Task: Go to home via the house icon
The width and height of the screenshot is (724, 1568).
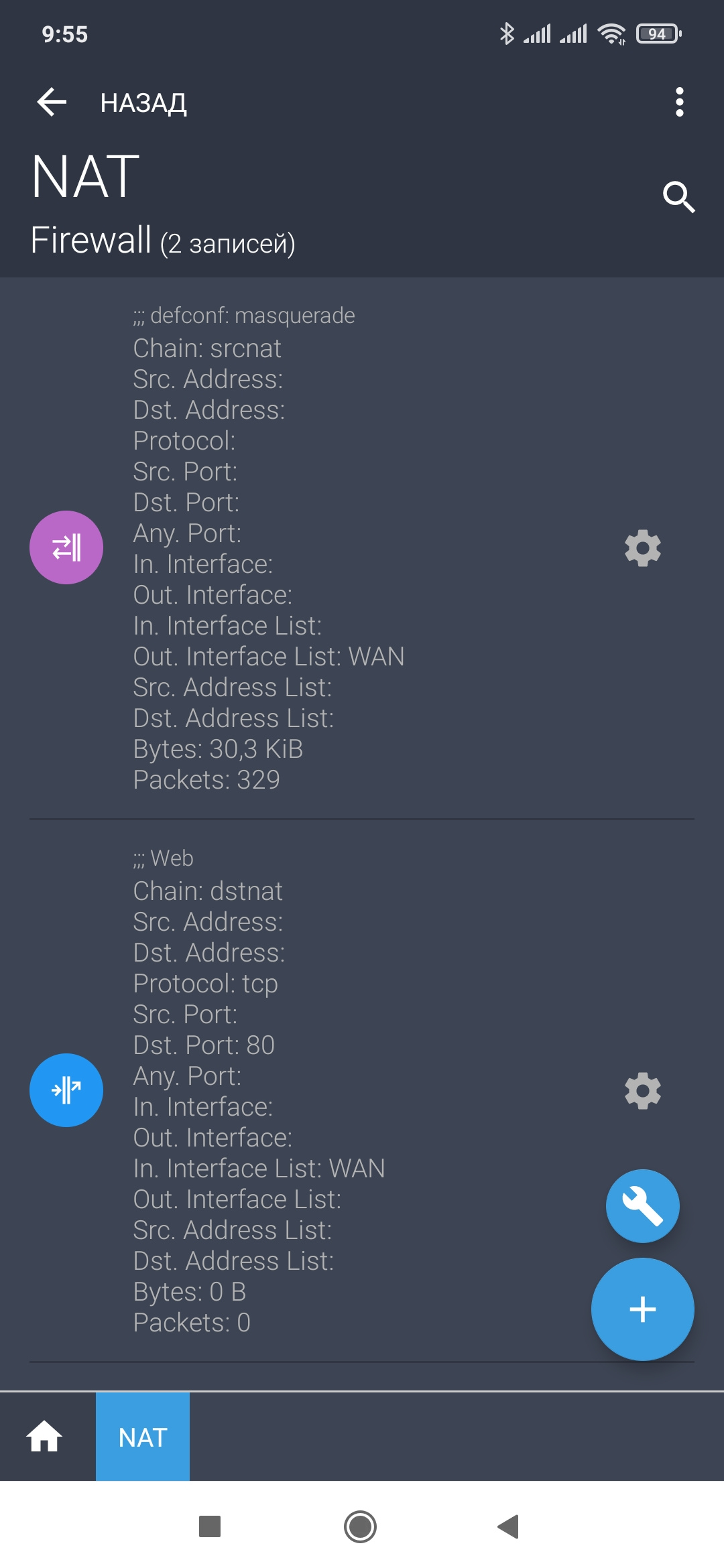Action: 44,1437
